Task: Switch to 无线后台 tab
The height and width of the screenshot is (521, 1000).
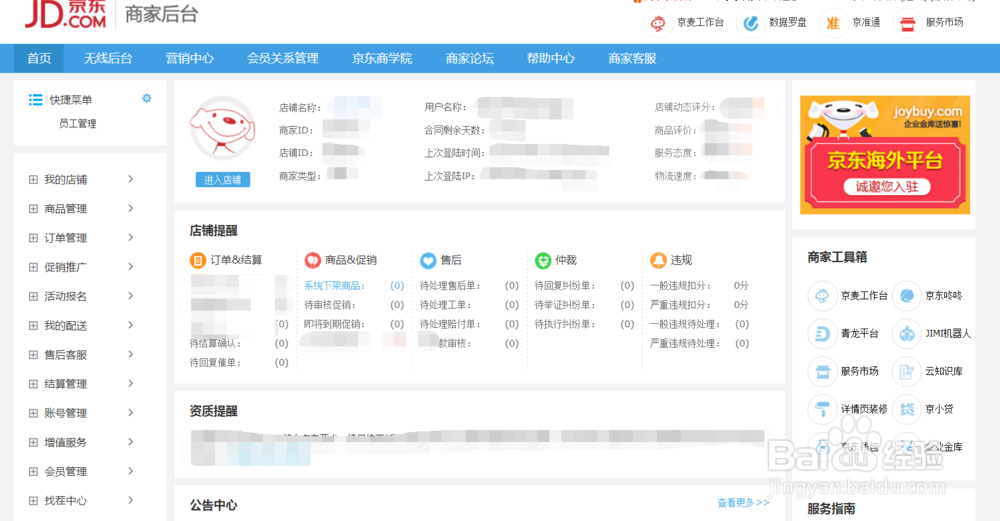Action: coord(108,59)
